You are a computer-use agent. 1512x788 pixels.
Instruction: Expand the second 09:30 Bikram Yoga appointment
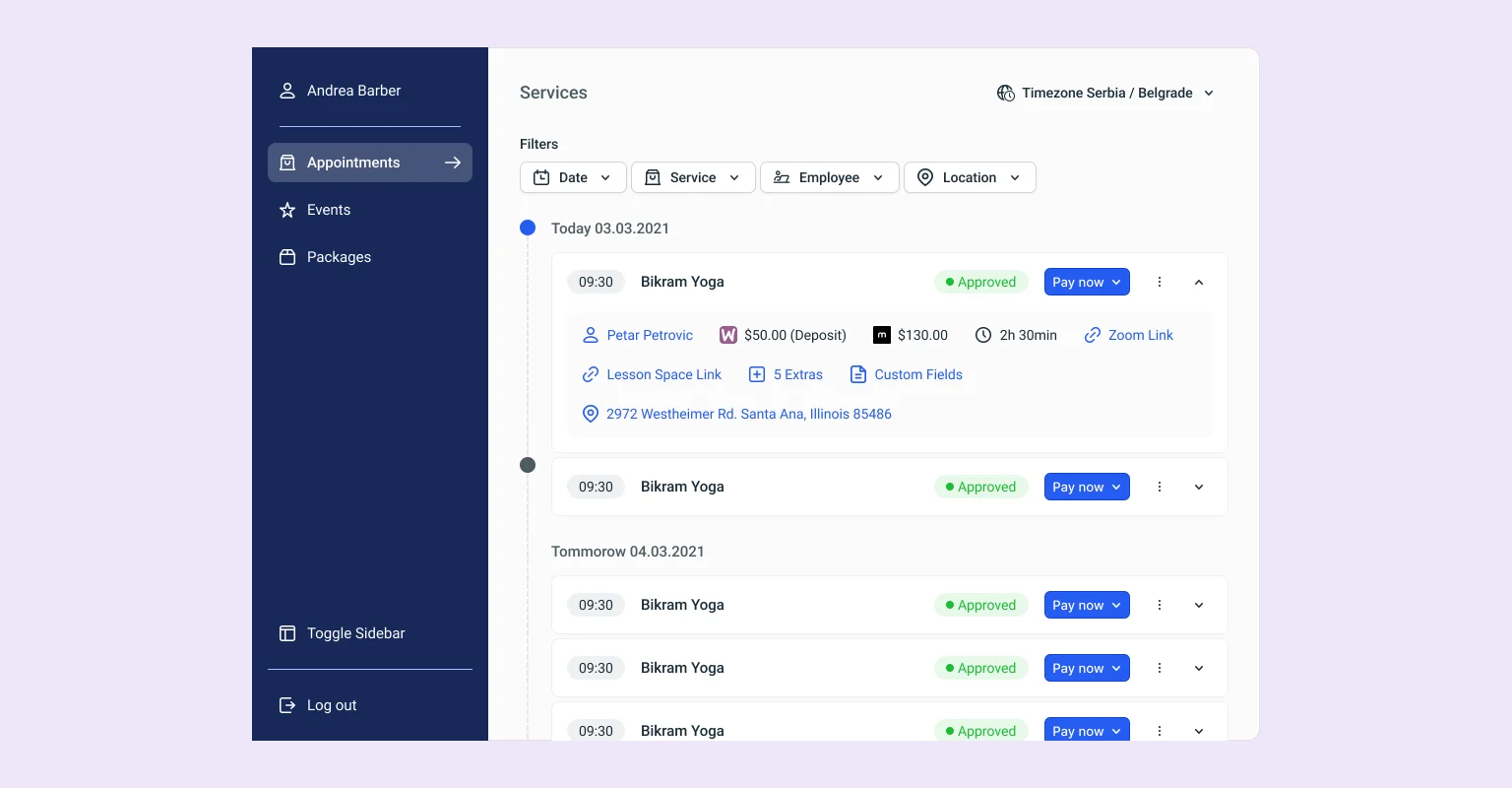[x=1198, y=487]
